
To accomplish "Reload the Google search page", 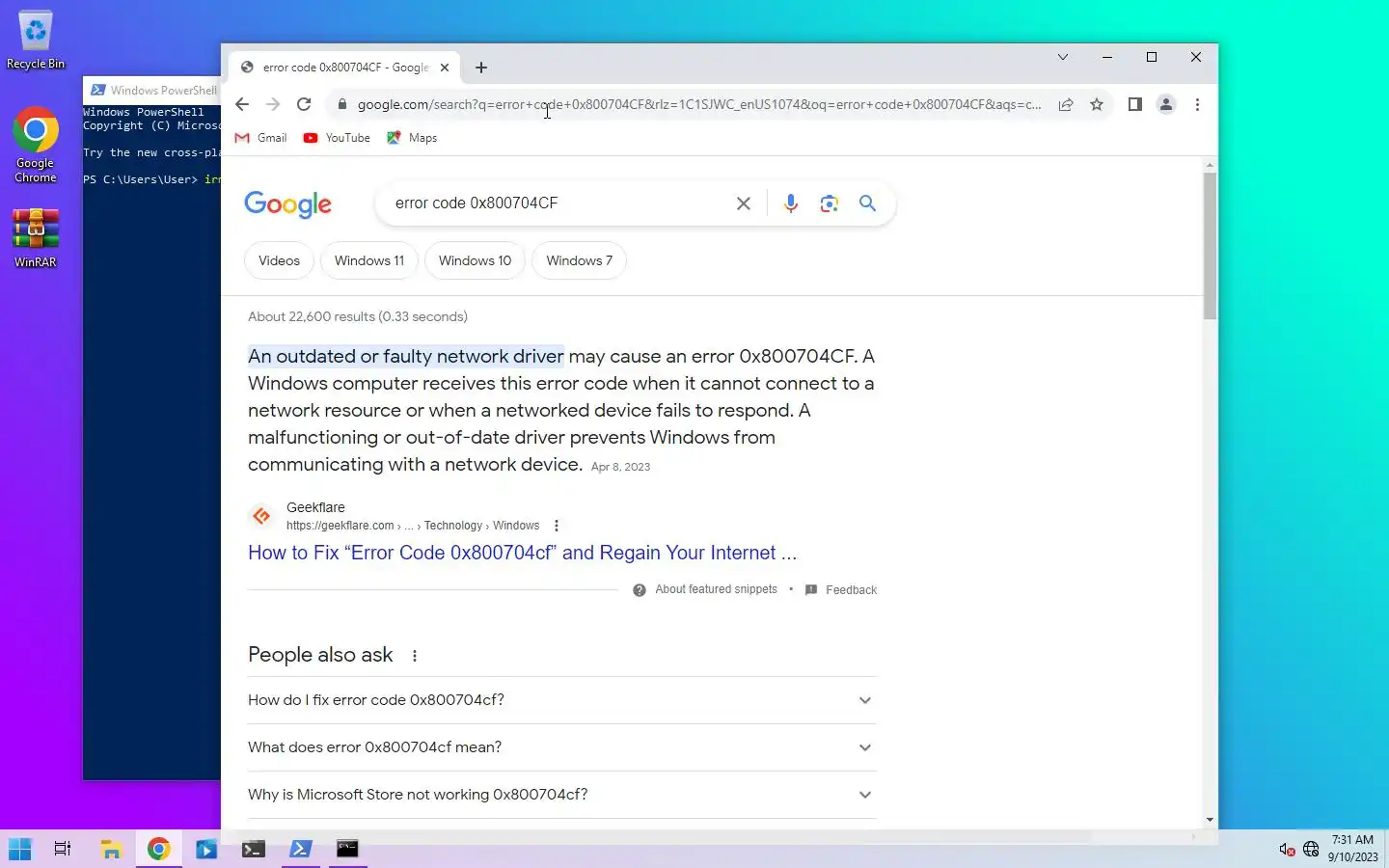I will [304, 104].
